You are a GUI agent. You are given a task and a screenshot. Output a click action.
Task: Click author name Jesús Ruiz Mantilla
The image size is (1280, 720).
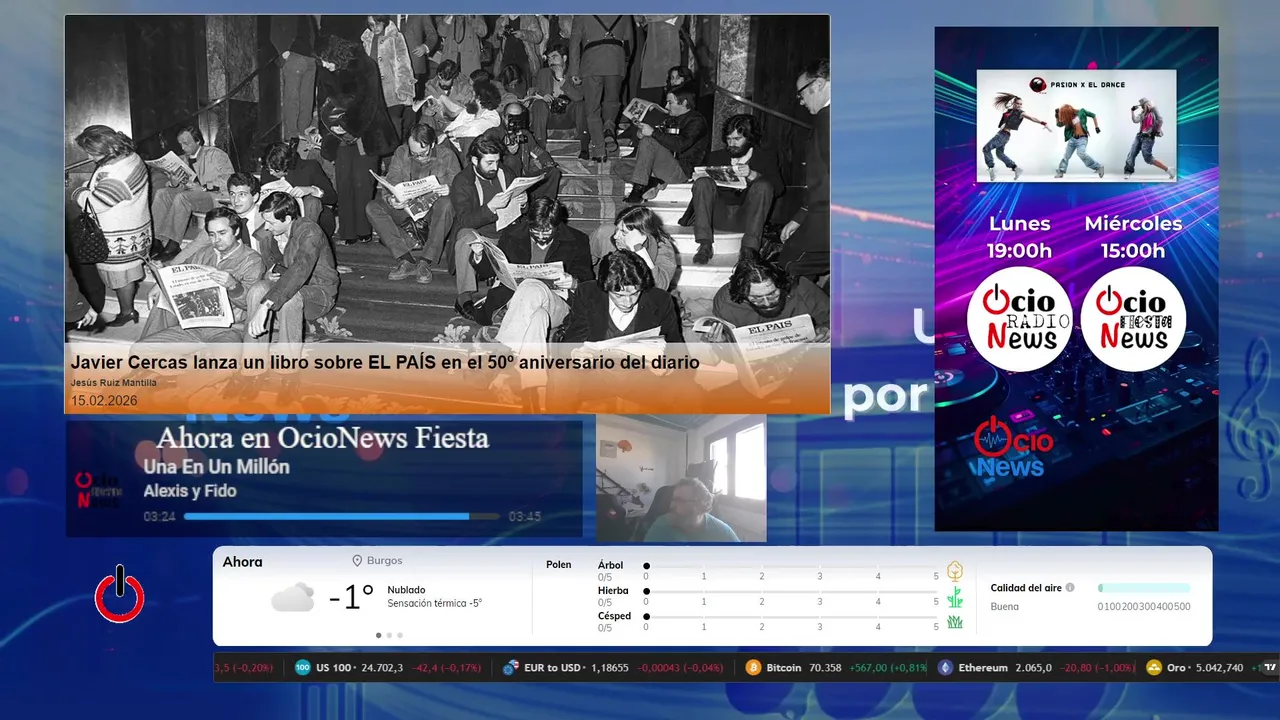click(114, 383)
